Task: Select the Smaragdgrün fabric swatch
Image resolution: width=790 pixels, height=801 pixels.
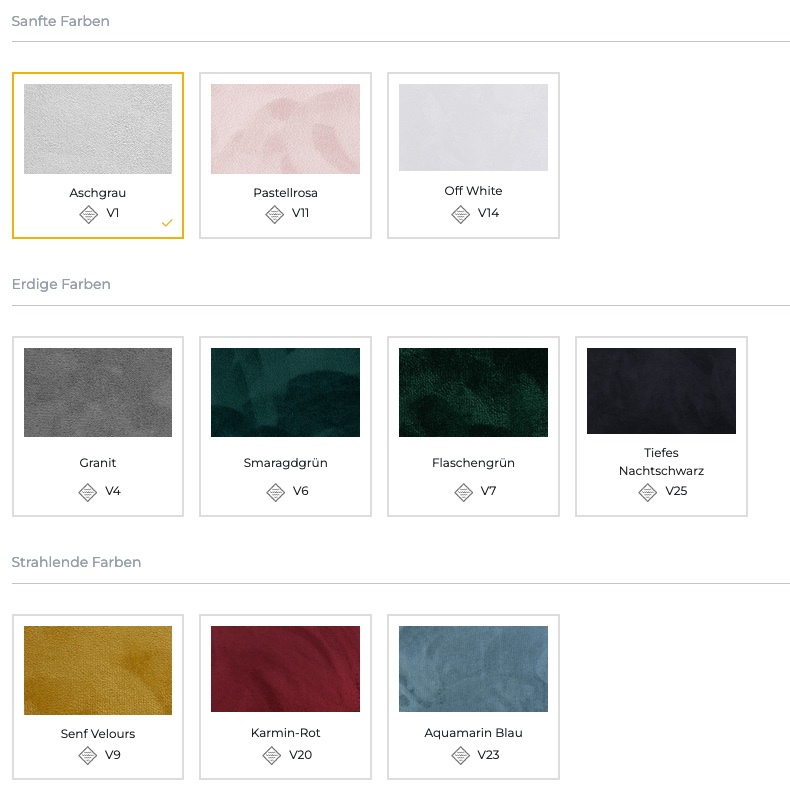Action: tap(285, 392)
